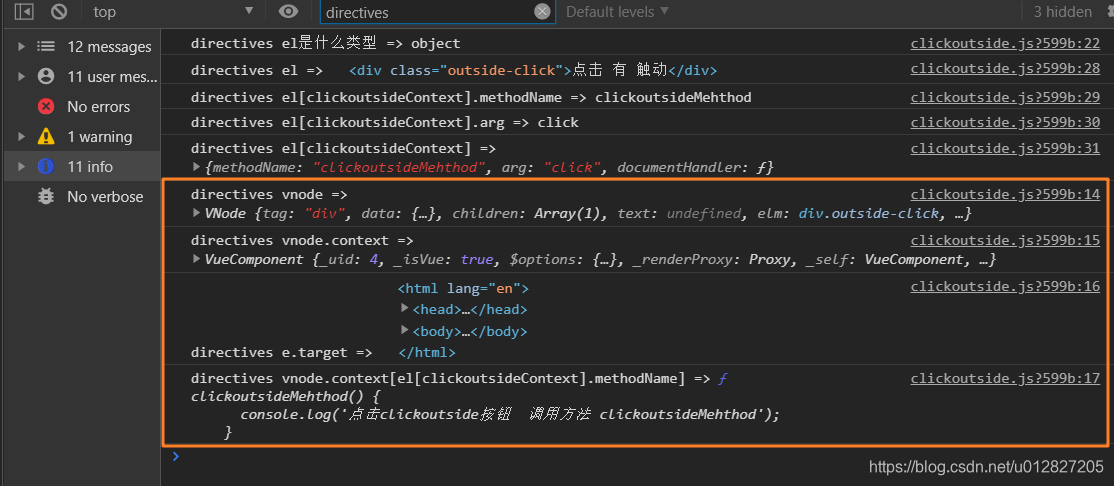
Task: Open source link clickoutside.js?599b:29
Action: coord(1005,96)
